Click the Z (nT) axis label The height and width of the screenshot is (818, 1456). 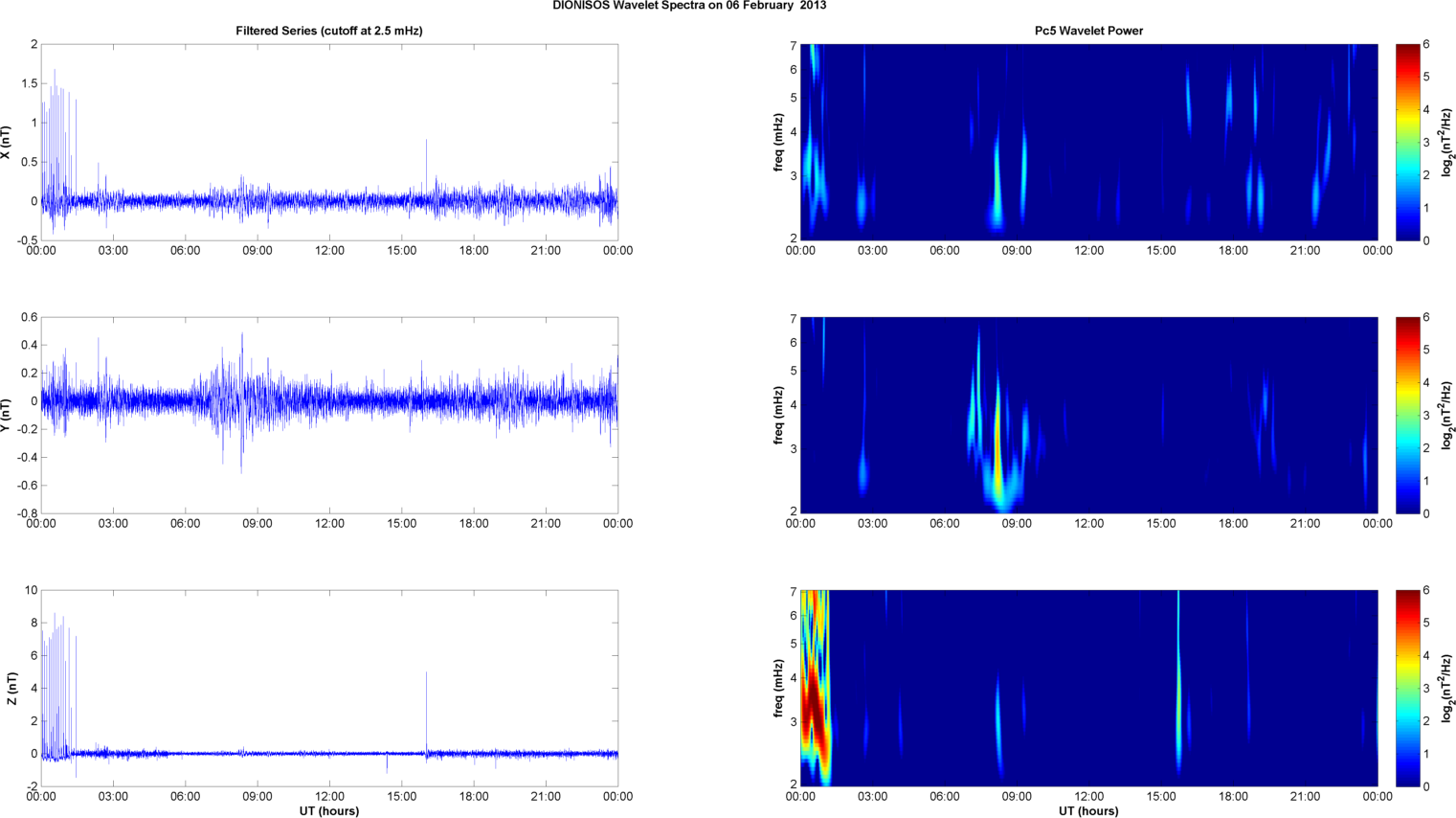click(11, 688)
